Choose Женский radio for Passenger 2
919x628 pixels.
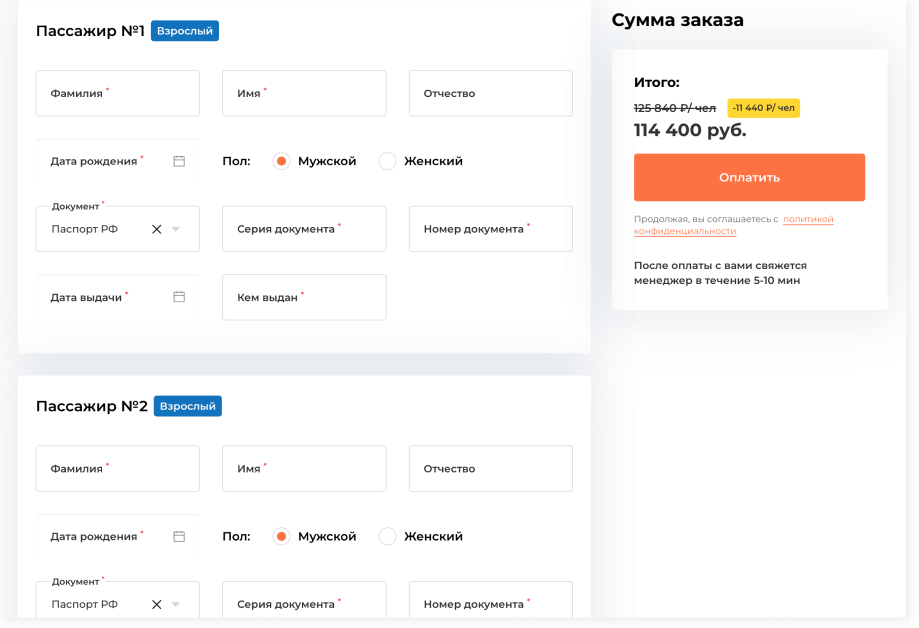(388, 536)
